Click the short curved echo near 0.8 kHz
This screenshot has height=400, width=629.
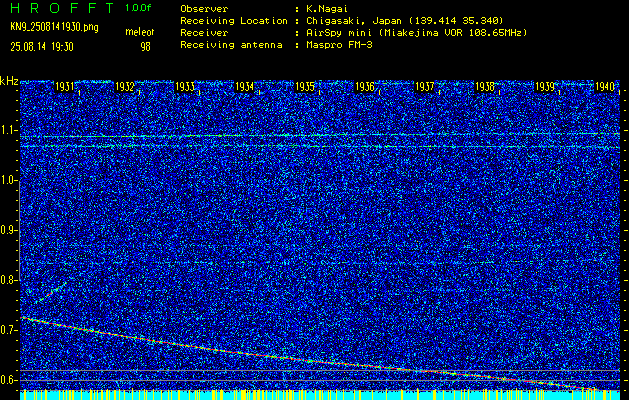[x=51, y=292]
